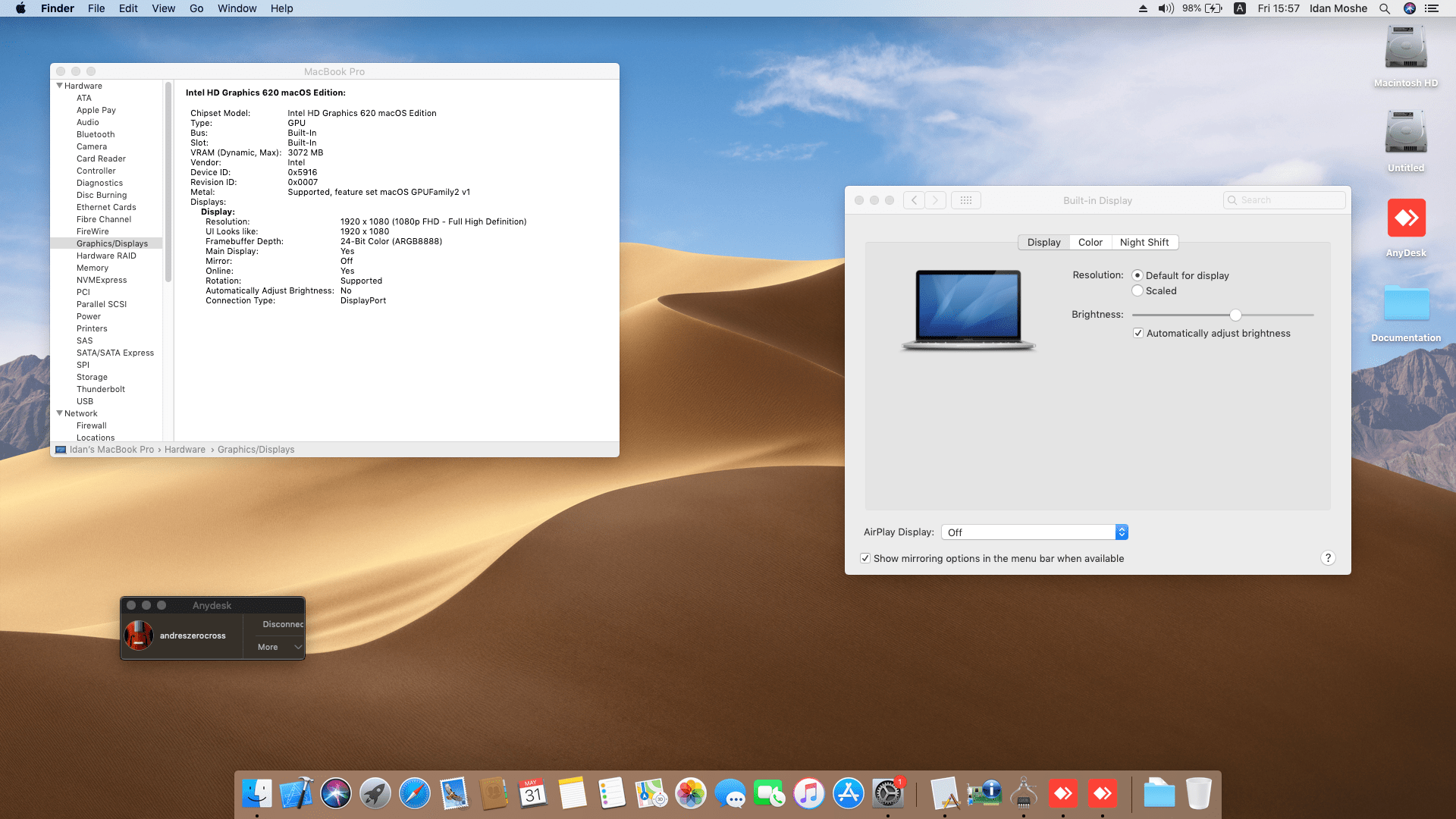Open Safari from the dock
Image resolution: width=1456 pixels, height=819 pixels.
[x=415, y=794]
